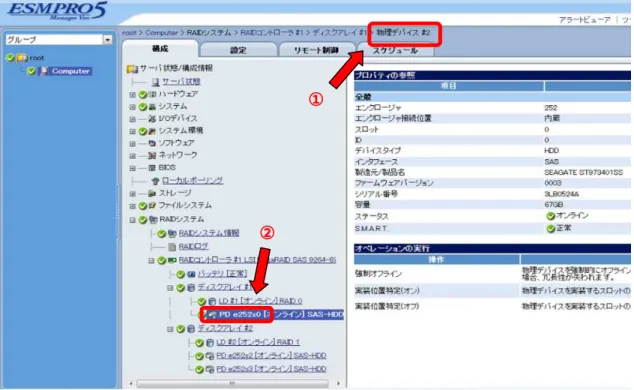Click the ESMPRO5 Manager logo

click(x=57, y=11)
